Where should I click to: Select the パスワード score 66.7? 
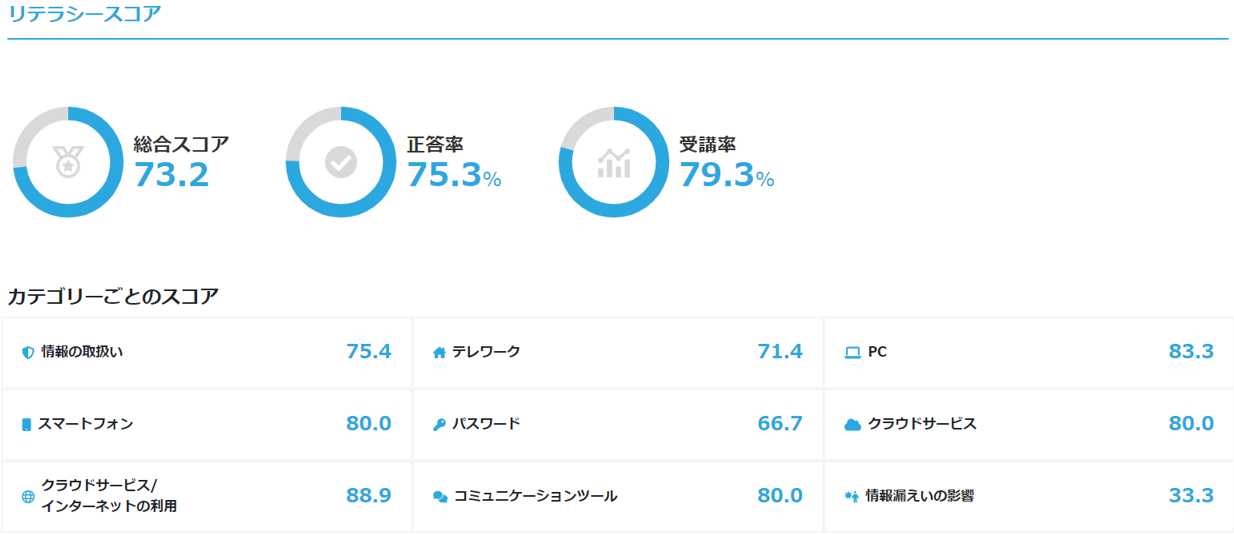pos(780,423)
